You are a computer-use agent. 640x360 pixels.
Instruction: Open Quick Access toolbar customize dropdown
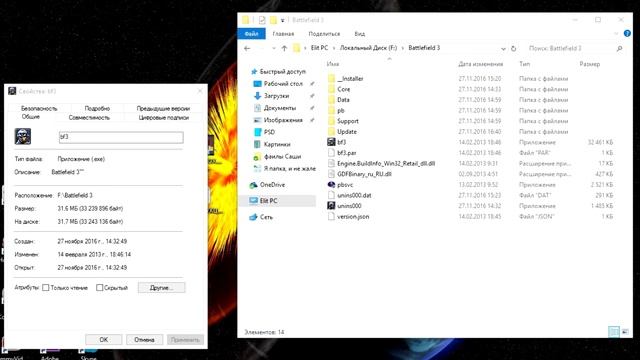(x=282, y=20)
